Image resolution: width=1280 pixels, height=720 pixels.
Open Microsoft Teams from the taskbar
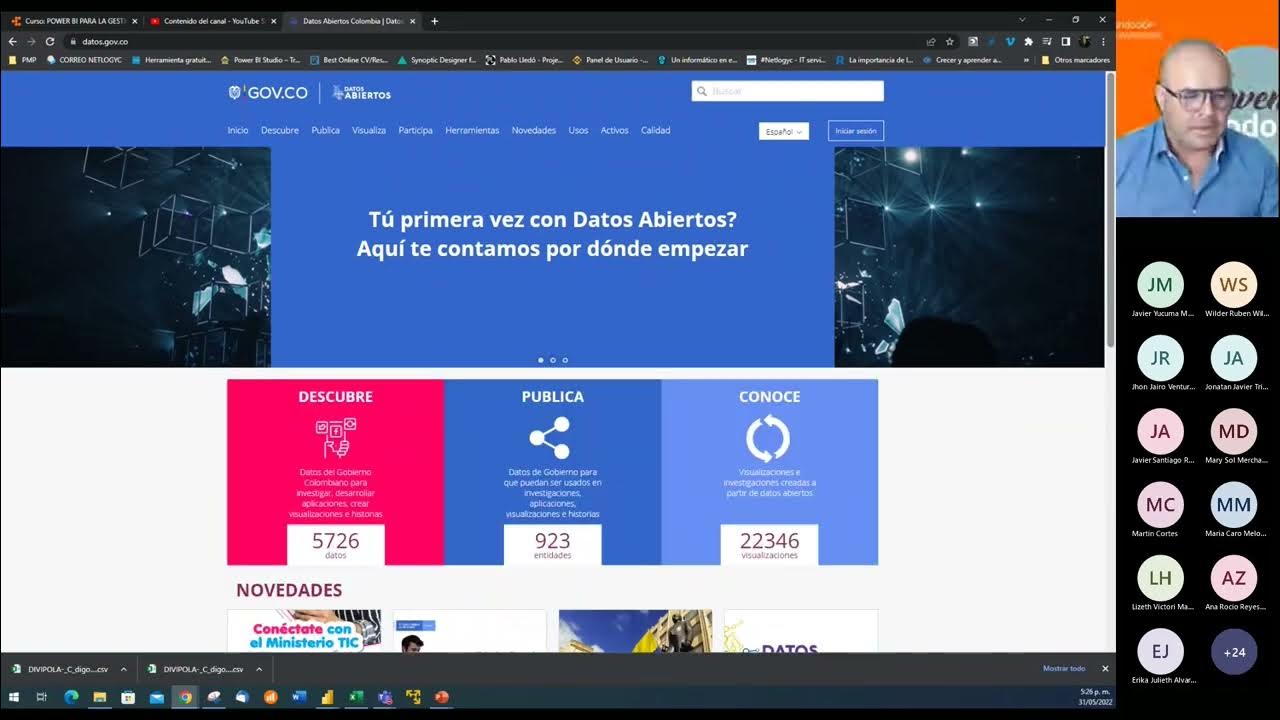coord(385,697)
